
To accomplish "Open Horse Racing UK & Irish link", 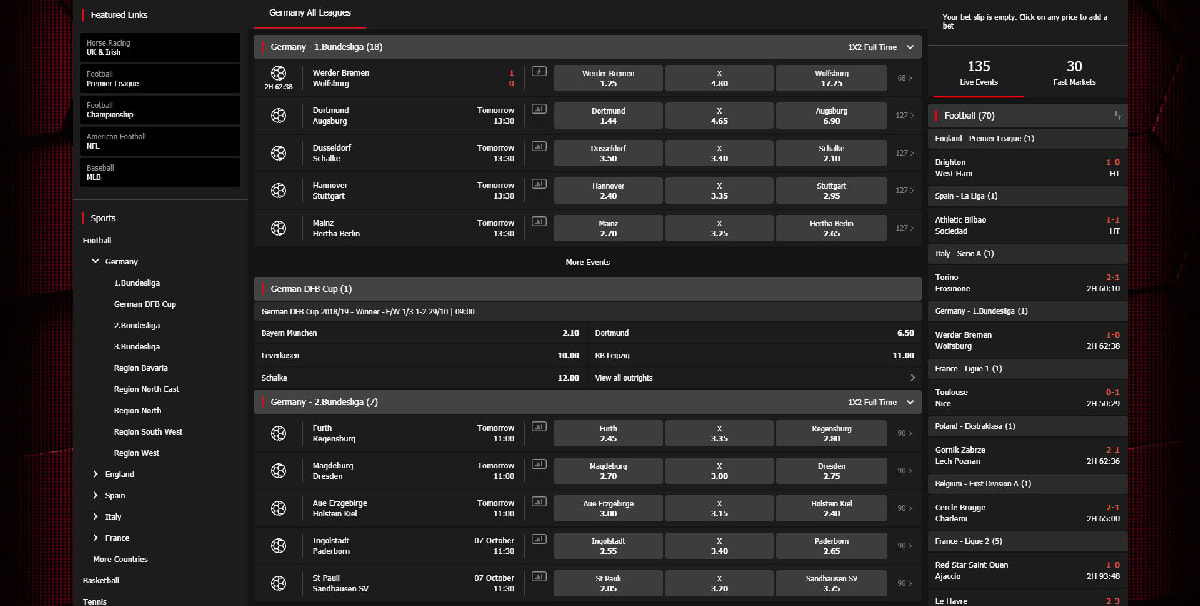I will coord(160,47).
